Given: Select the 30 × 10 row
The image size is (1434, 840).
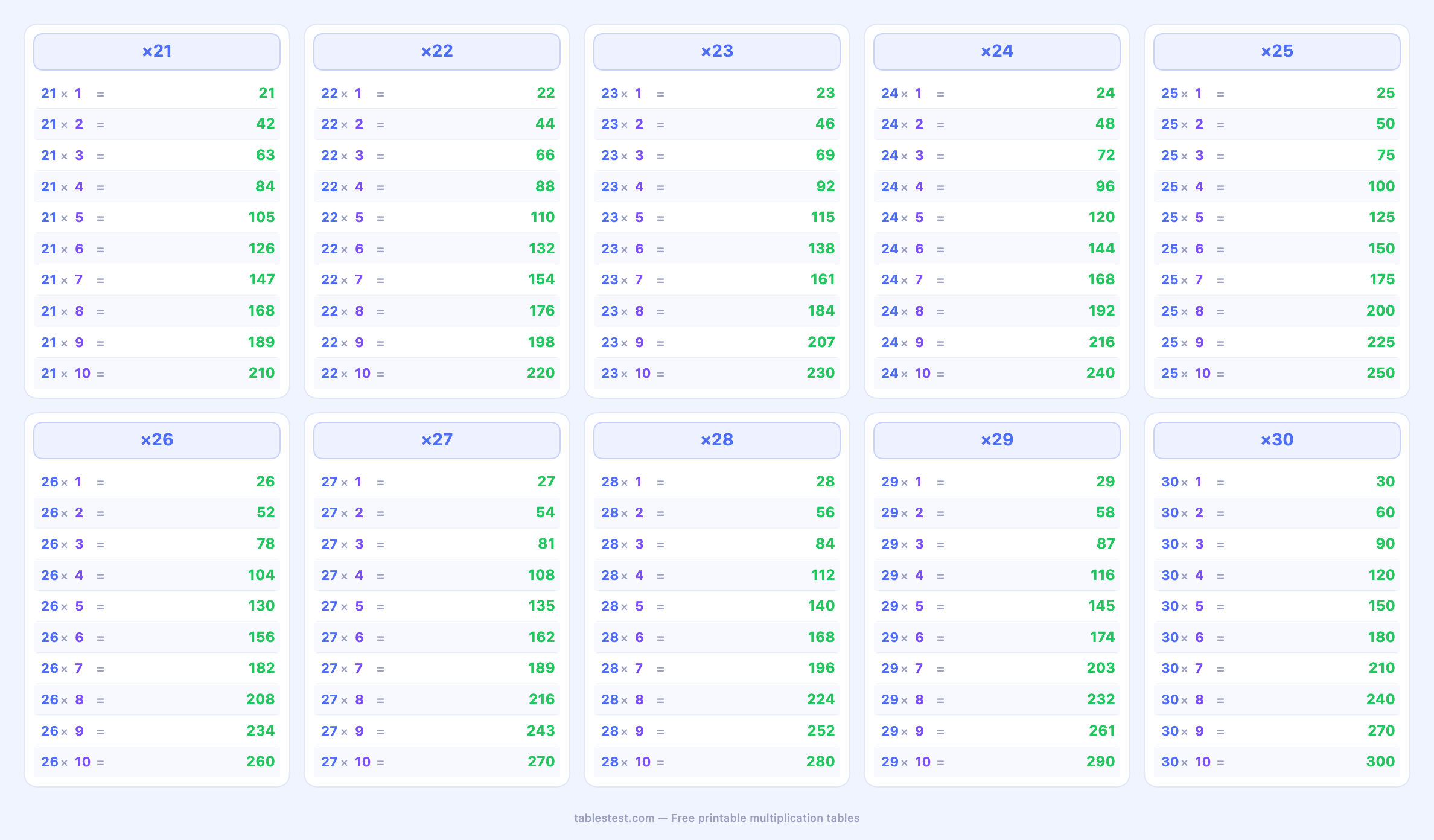Looking at the screenshot, I should 1276,762.
